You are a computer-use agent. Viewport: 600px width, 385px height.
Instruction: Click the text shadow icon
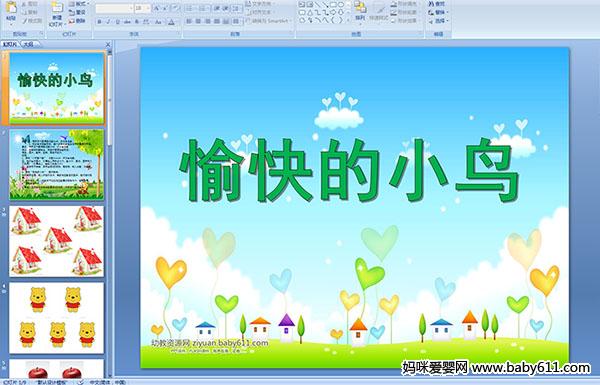137,22
